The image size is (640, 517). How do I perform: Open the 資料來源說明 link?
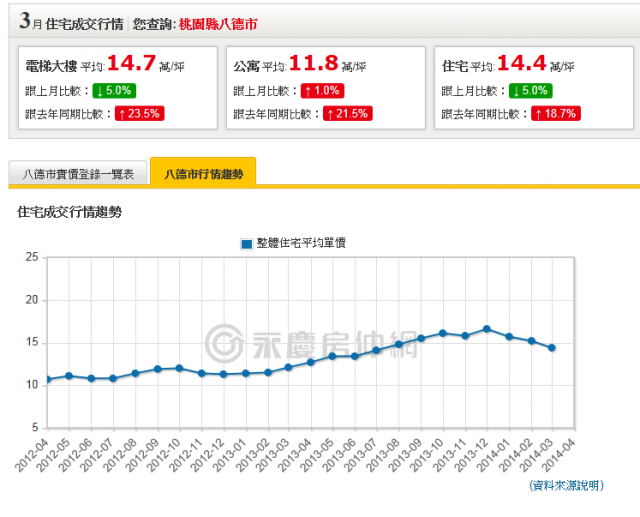[x=566, y=485]
